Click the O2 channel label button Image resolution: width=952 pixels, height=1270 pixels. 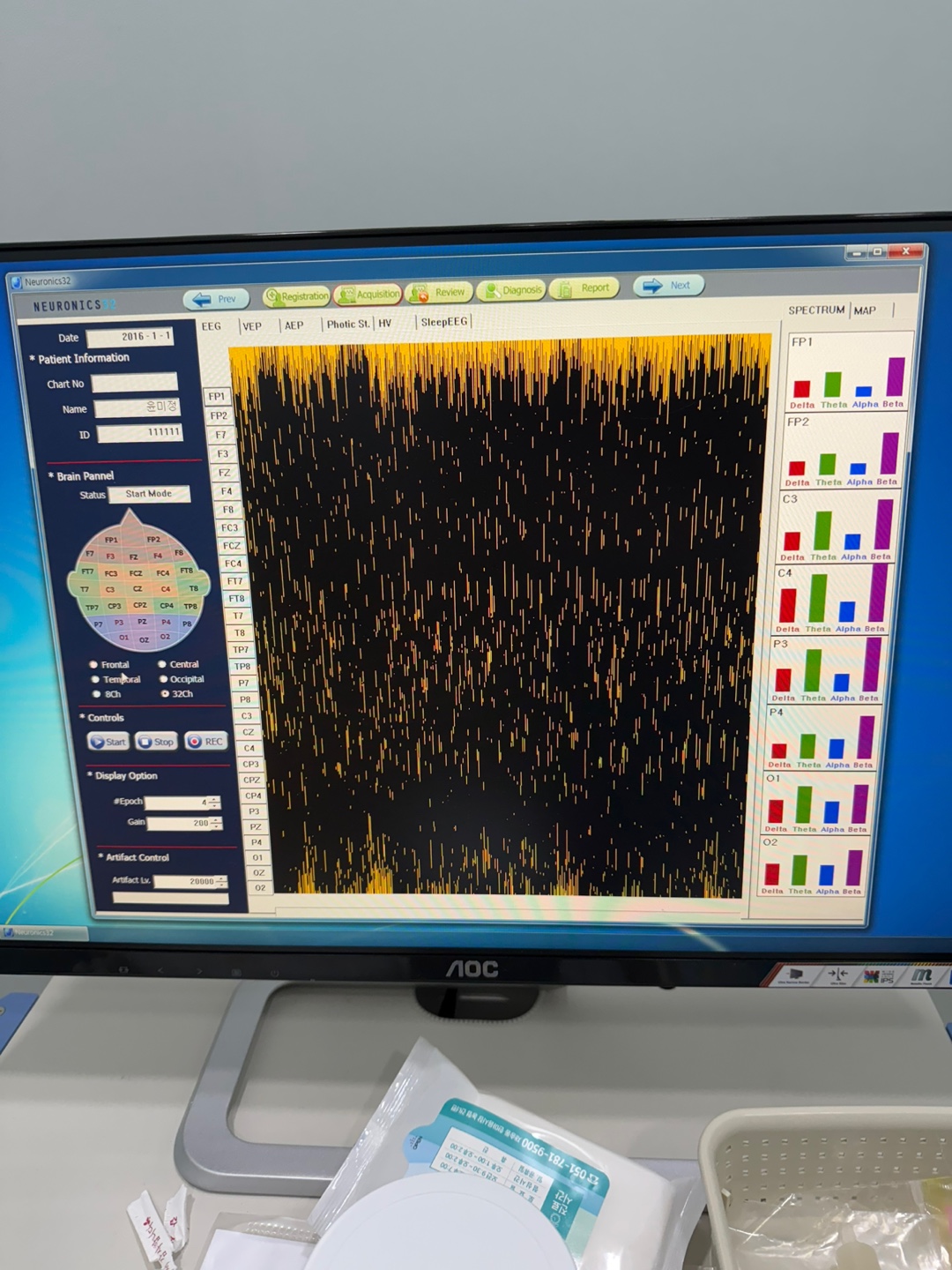tap(260, 887)
